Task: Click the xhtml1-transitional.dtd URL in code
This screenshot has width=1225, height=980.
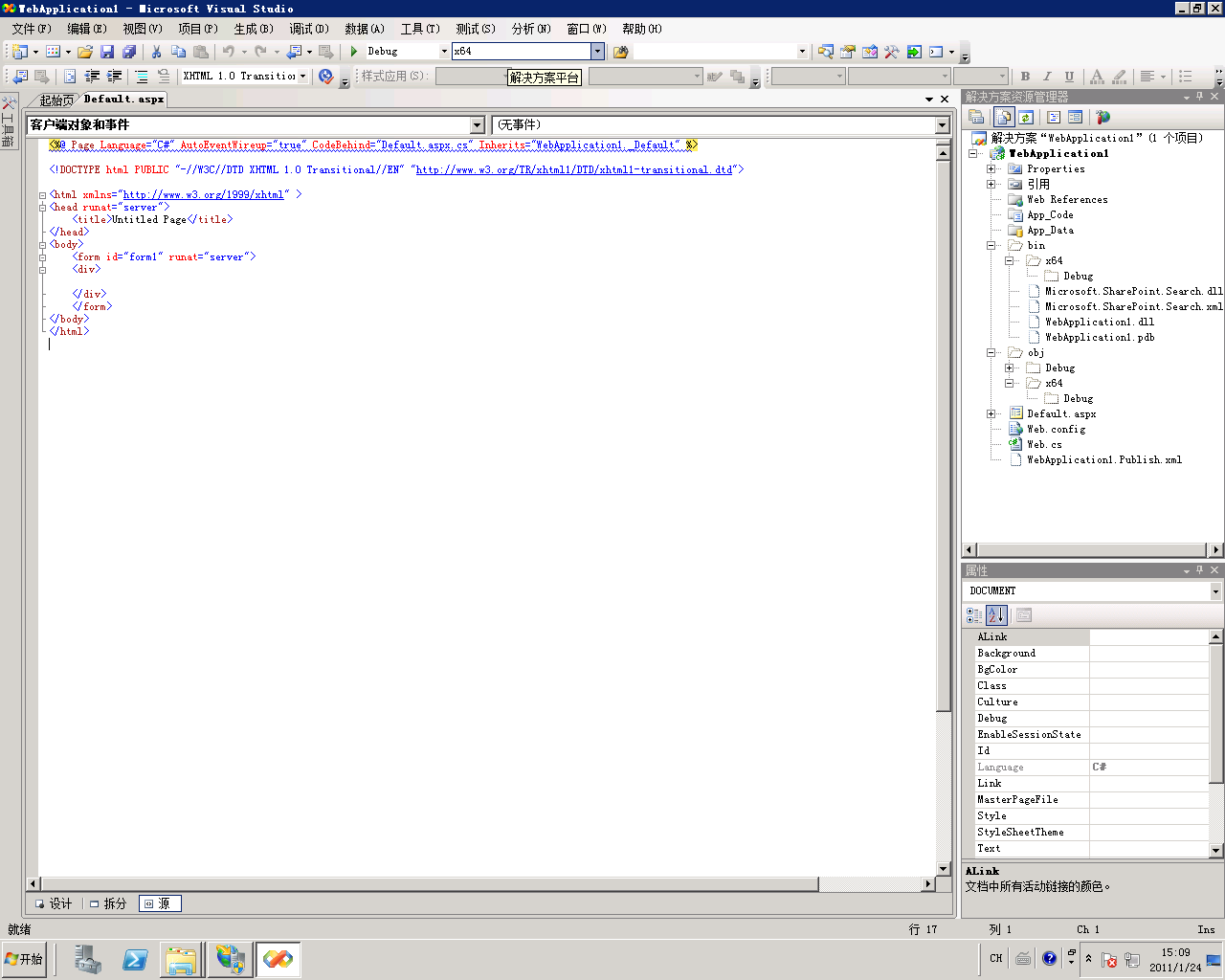Action: pyautogui.click(x=574, y=170)
